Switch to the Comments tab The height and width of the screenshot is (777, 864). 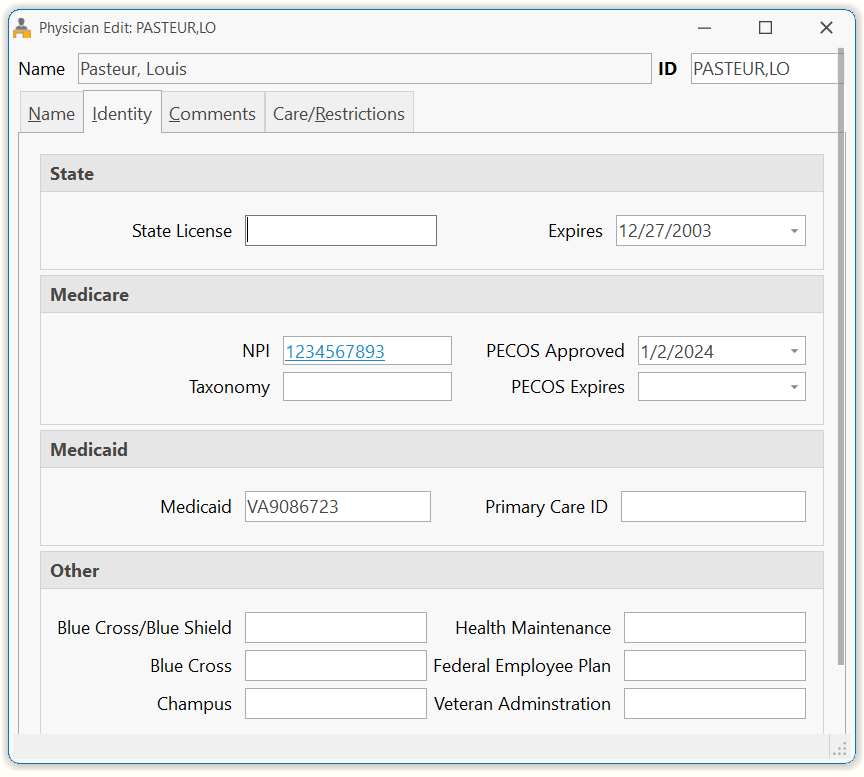(212, 114)
